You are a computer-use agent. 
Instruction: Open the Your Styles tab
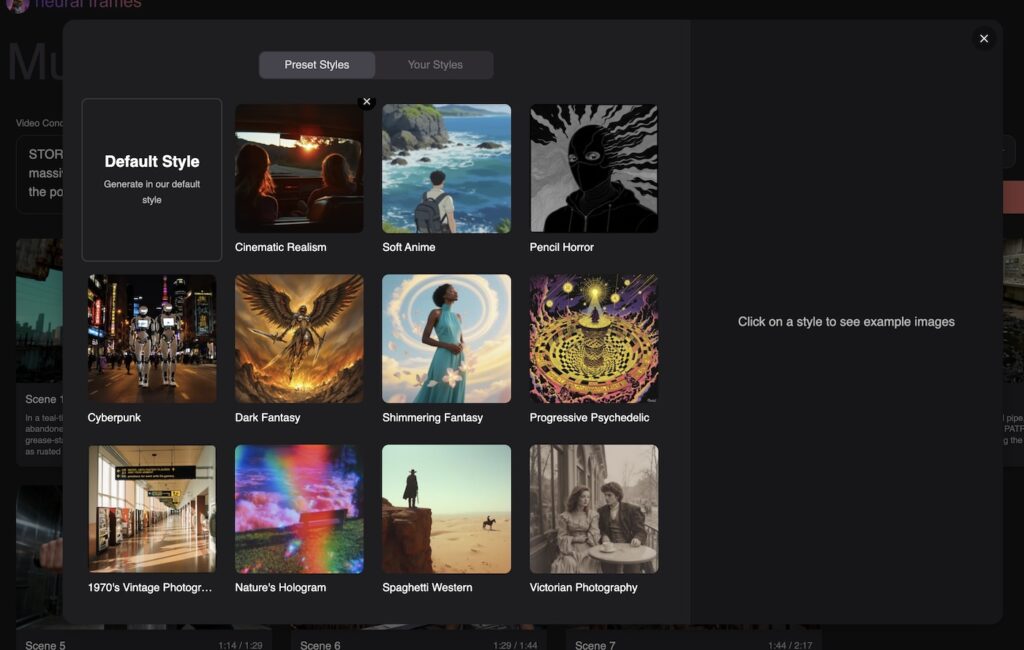[435, 65]
